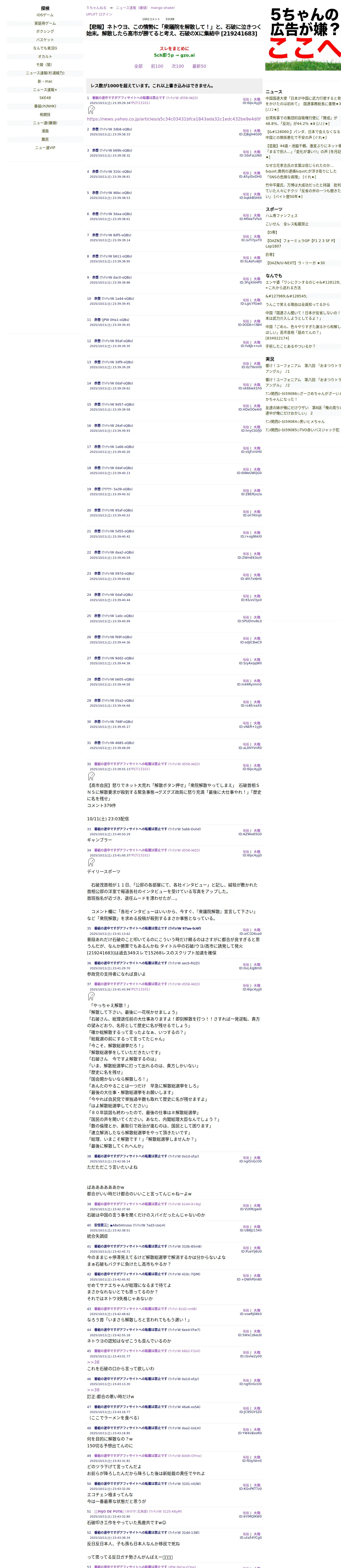Image resolution: width=341 pixels, height=1568 pixels.
Task: Open 格闘技 board in sidebar
Action: coord(45,114)
